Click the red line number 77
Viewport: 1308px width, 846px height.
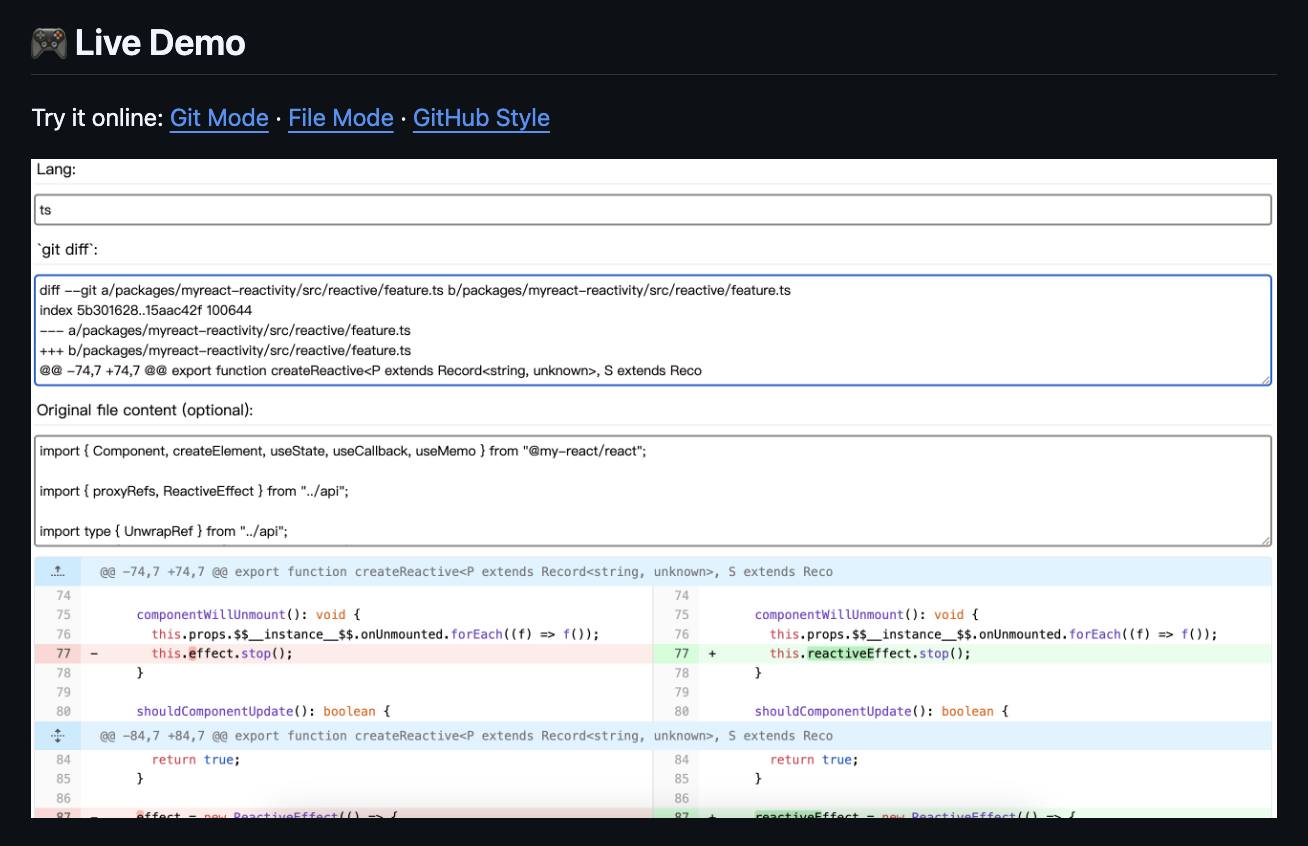tap(63, 654)
